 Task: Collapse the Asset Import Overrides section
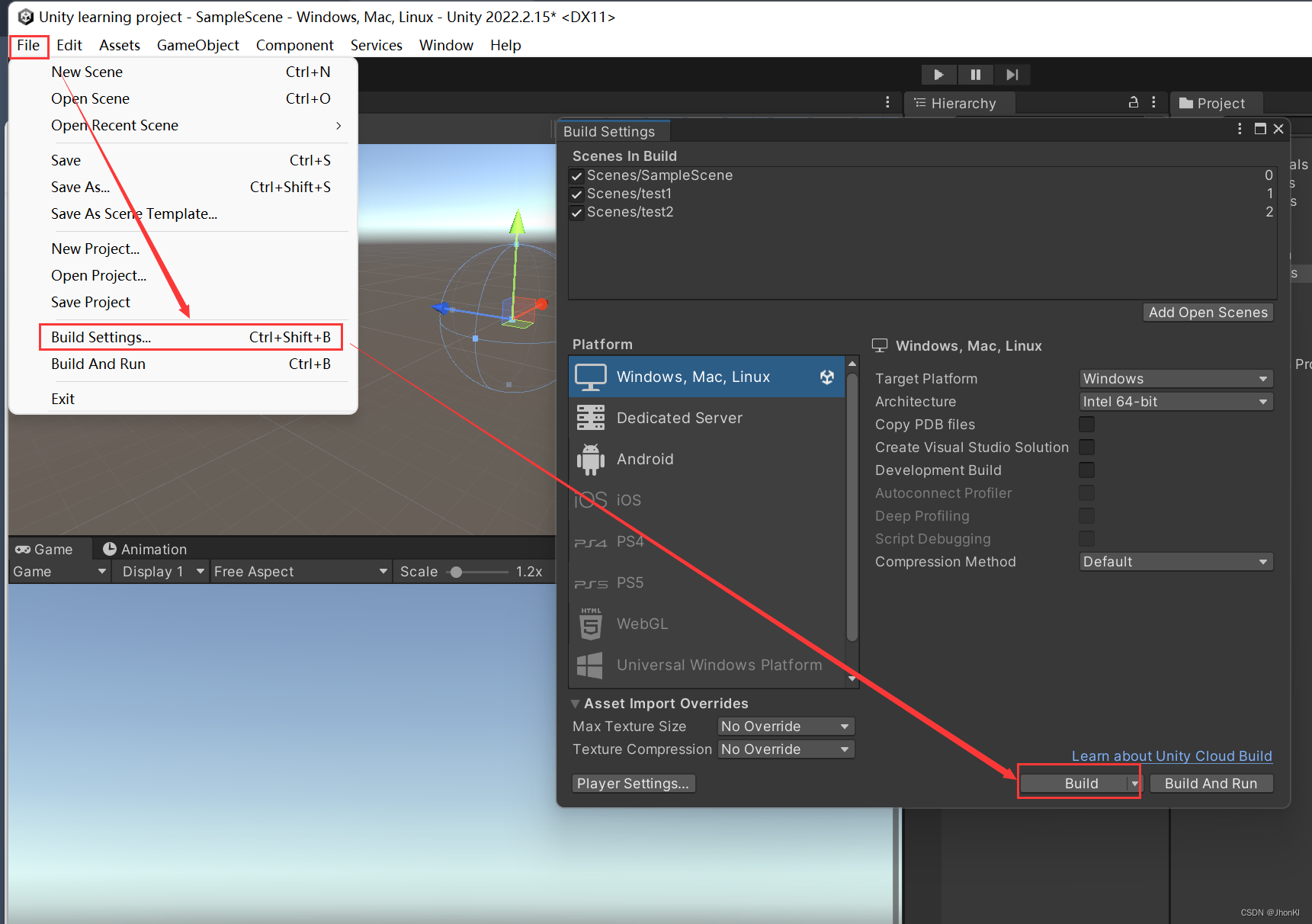point(576,704)
